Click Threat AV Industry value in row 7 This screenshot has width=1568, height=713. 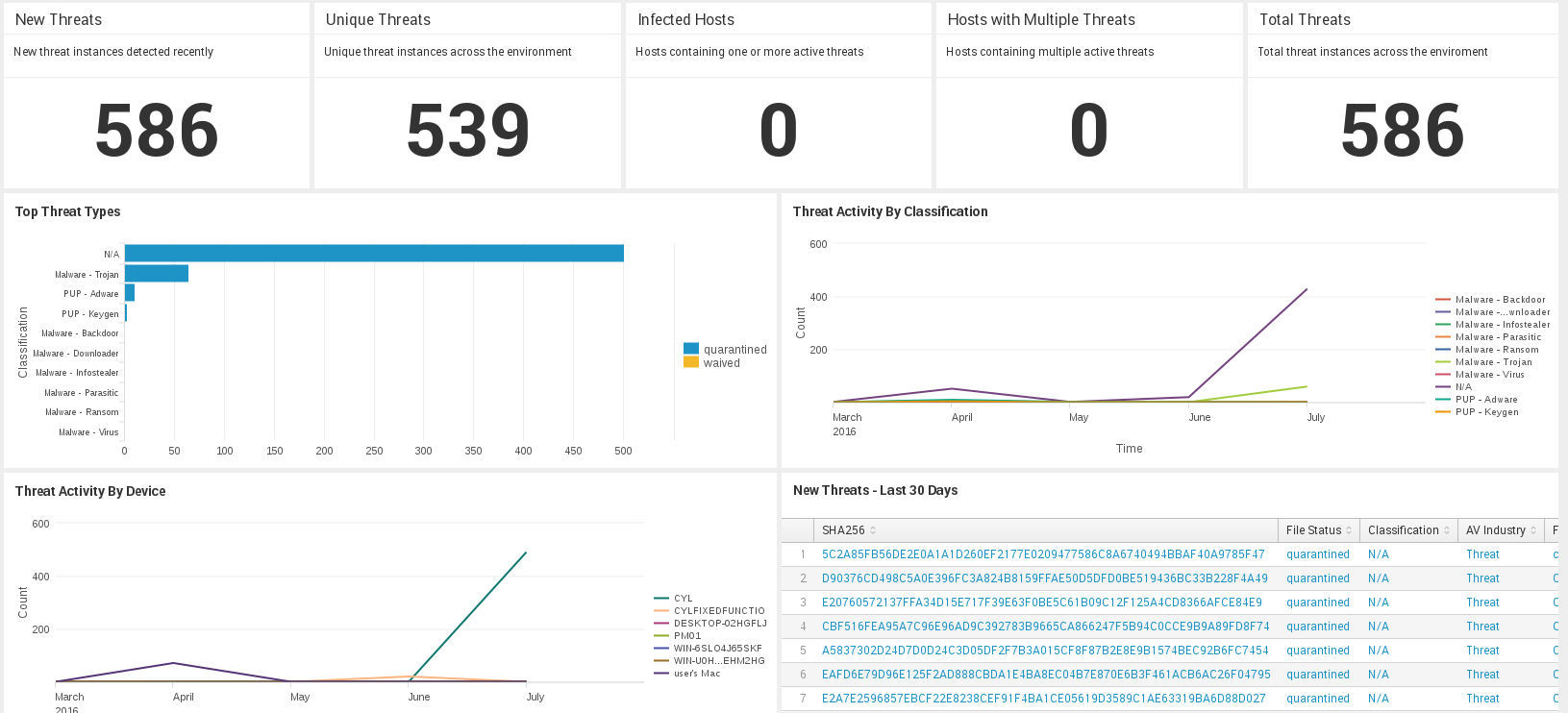click(1482, 699)
